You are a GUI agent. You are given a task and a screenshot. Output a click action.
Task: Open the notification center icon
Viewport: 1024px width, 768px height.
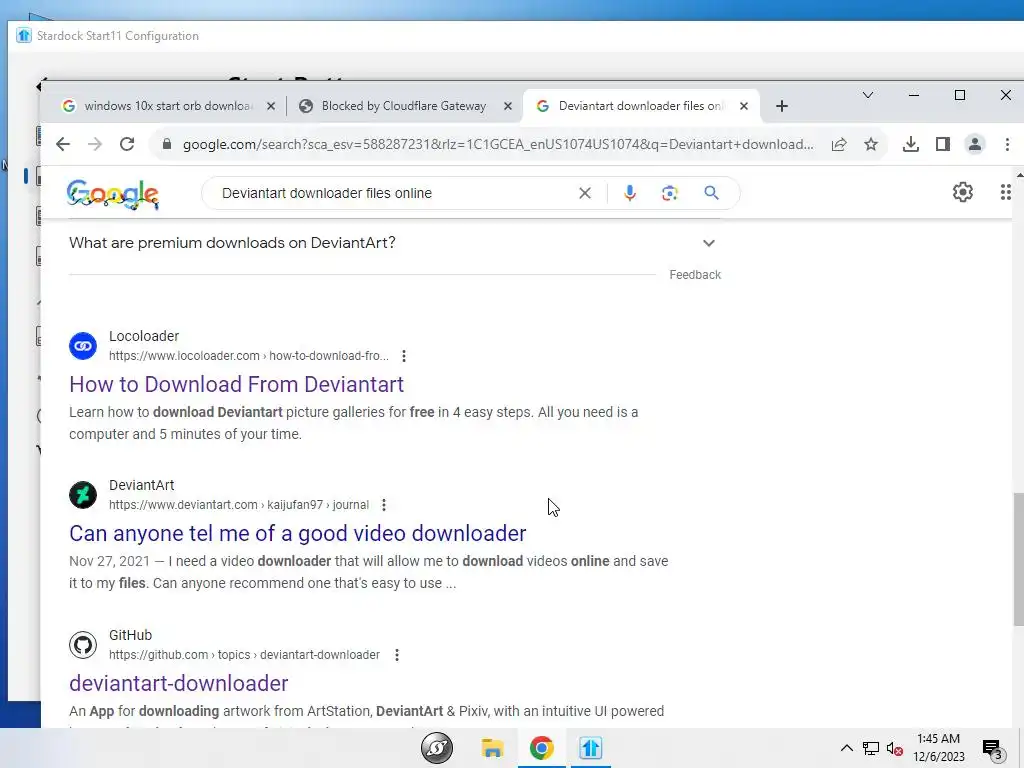(x=992, y=748)
